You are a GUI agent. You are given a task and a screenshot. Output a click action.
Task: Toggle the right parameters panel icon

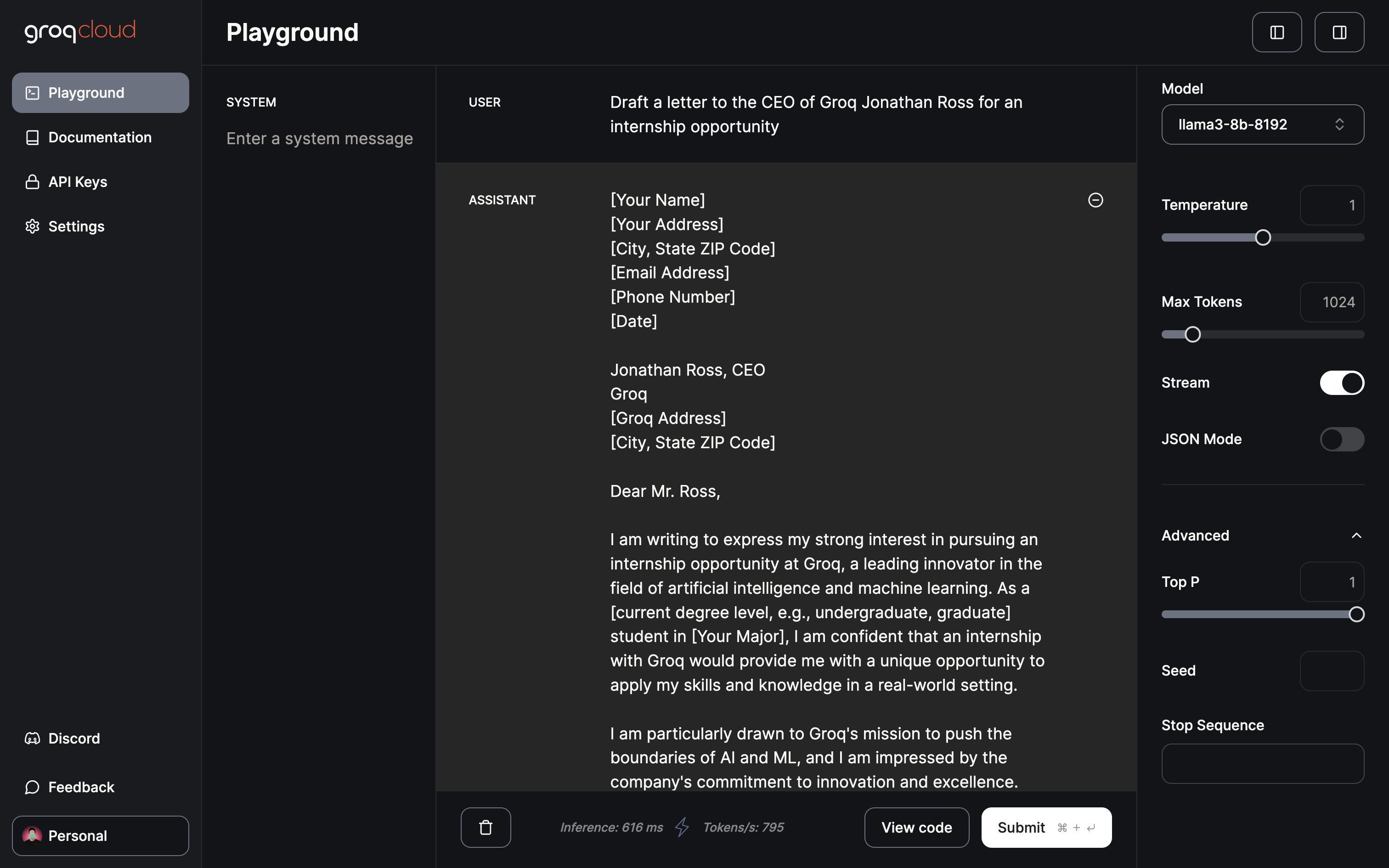coord(1339,32)
